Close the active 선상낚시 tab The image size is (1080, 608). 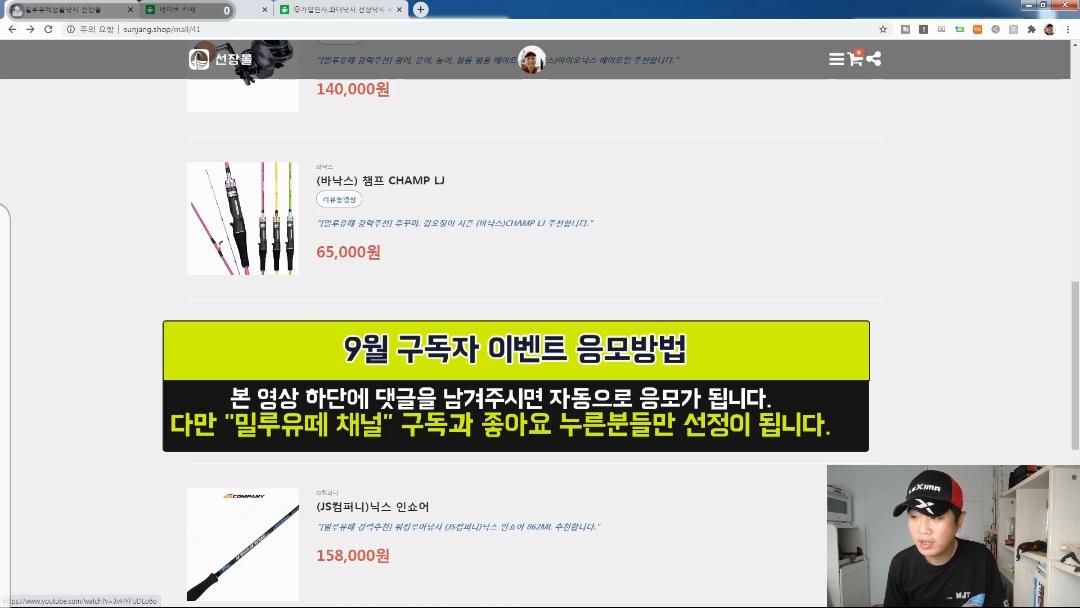(399, 10)
